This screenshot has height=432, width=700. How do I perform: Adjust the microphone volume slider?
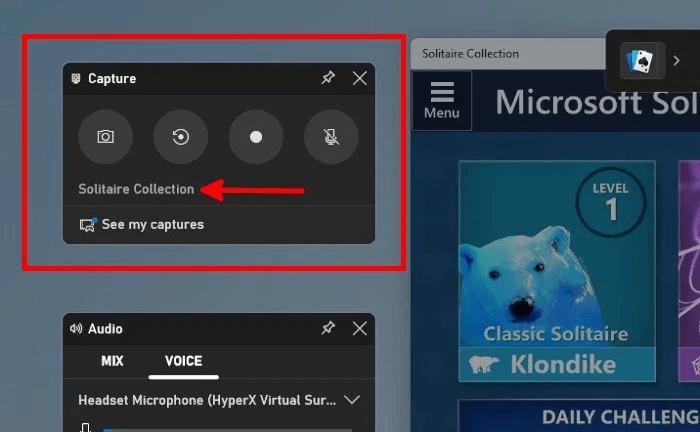(x=227, y=430)
